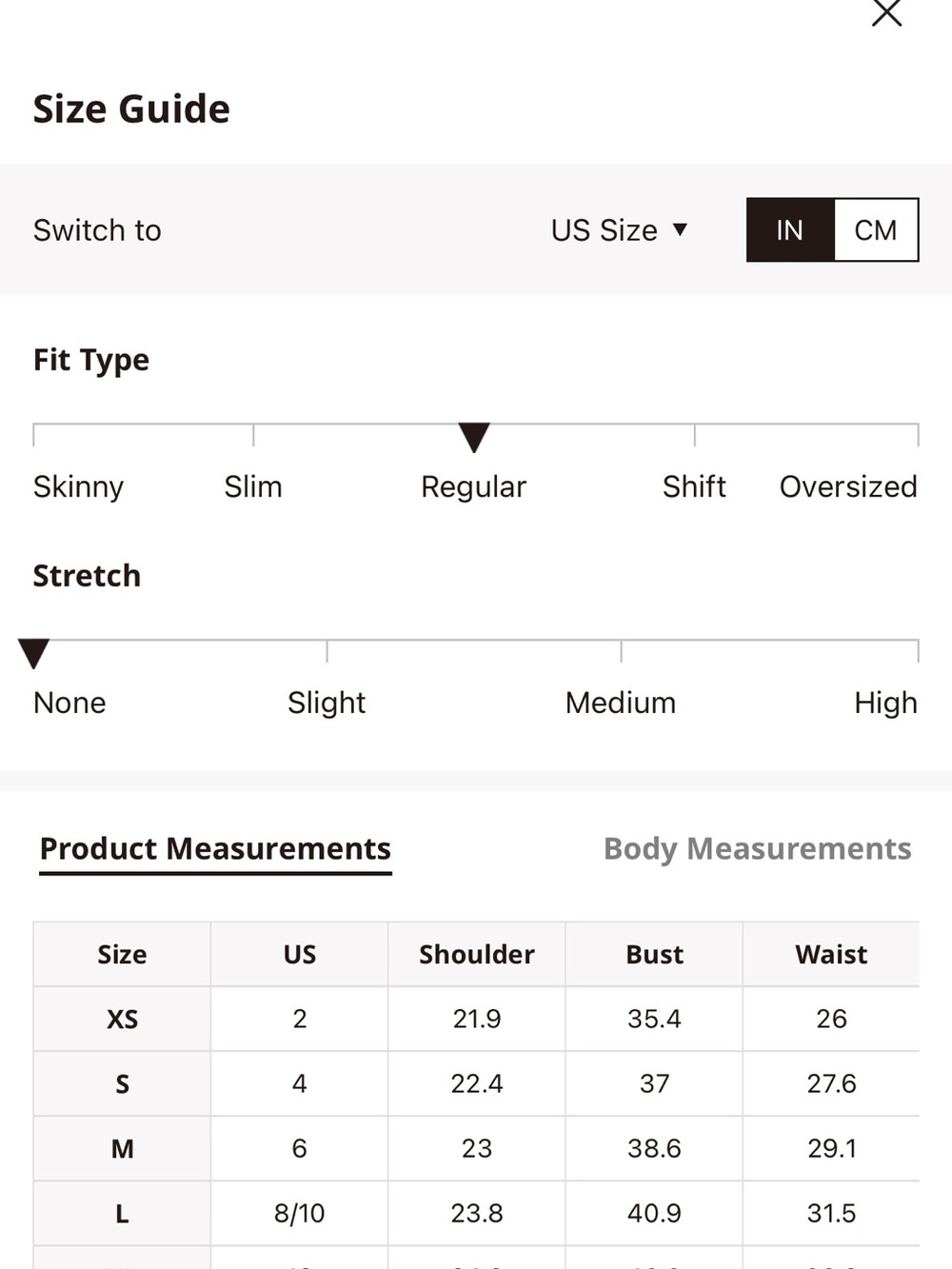Close the Size Guide panel
Image resolution: width=952 pixels, height=1269 pixels.
click(x=886, y=12)
